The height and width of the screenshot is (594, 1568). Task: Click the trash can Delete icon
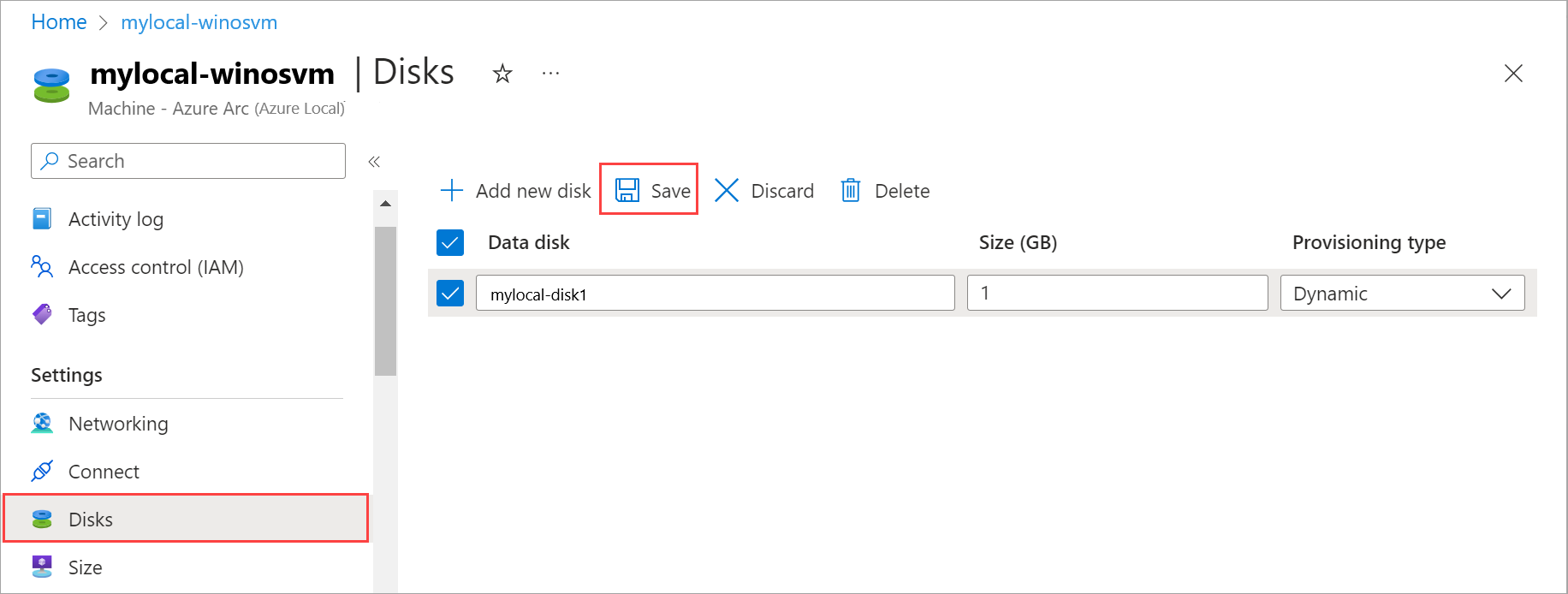click(851, 190)
